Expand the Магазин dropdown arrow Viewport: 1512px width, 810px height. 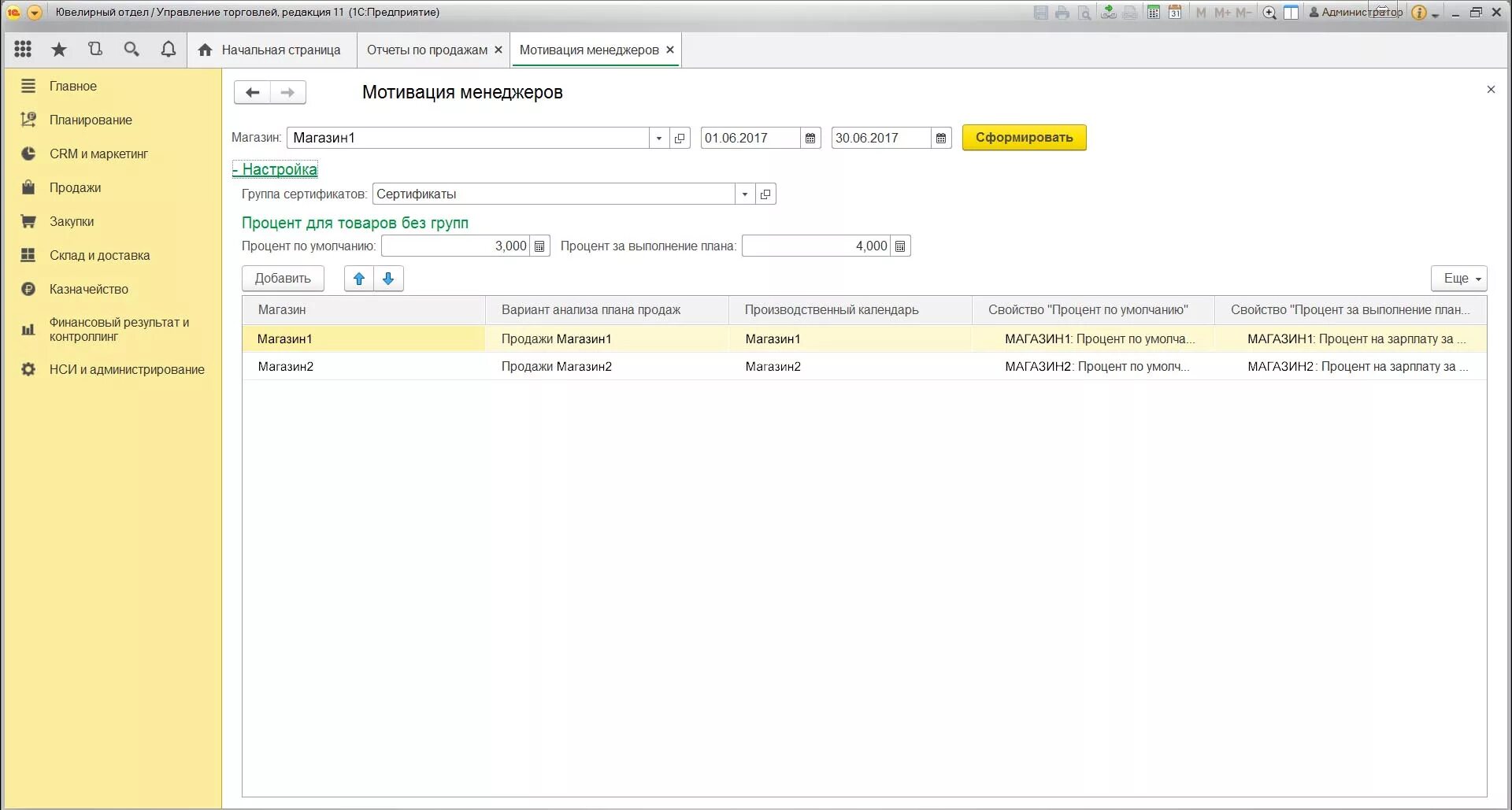659,138
